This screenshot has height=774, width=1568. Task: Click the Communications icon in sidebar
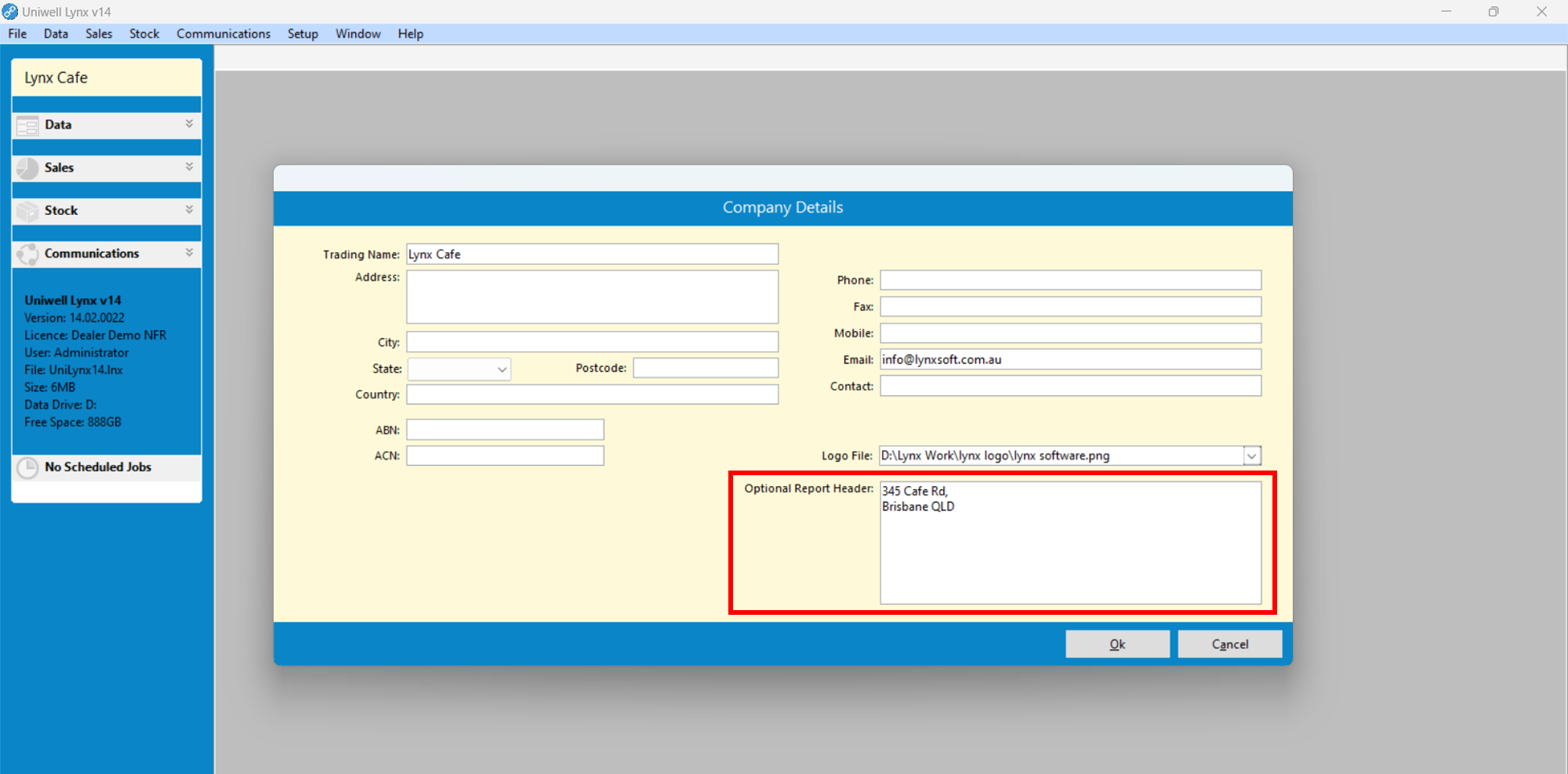(27, 254)
